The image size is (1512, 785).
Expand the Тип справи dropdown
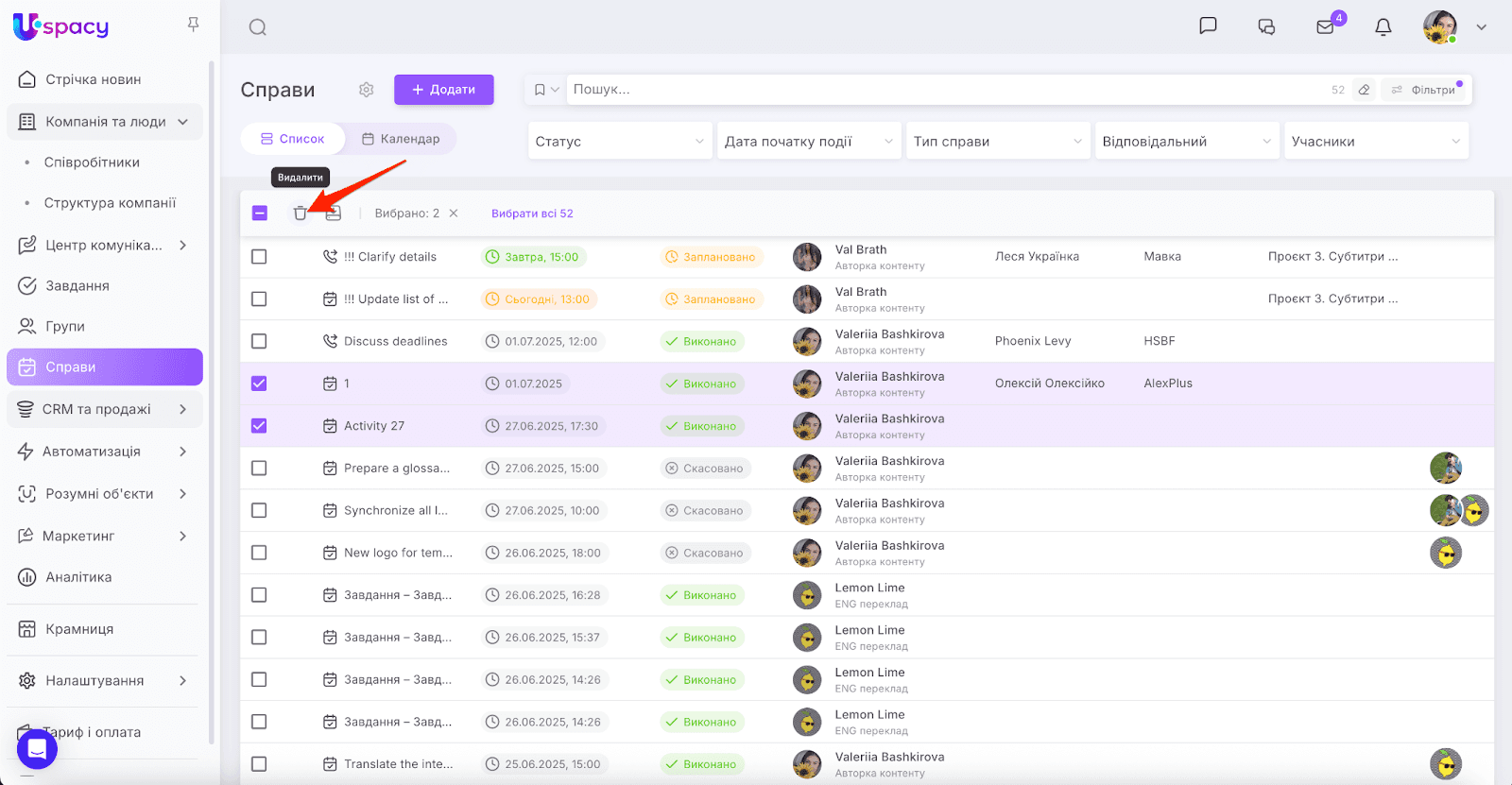pos(997,142)
